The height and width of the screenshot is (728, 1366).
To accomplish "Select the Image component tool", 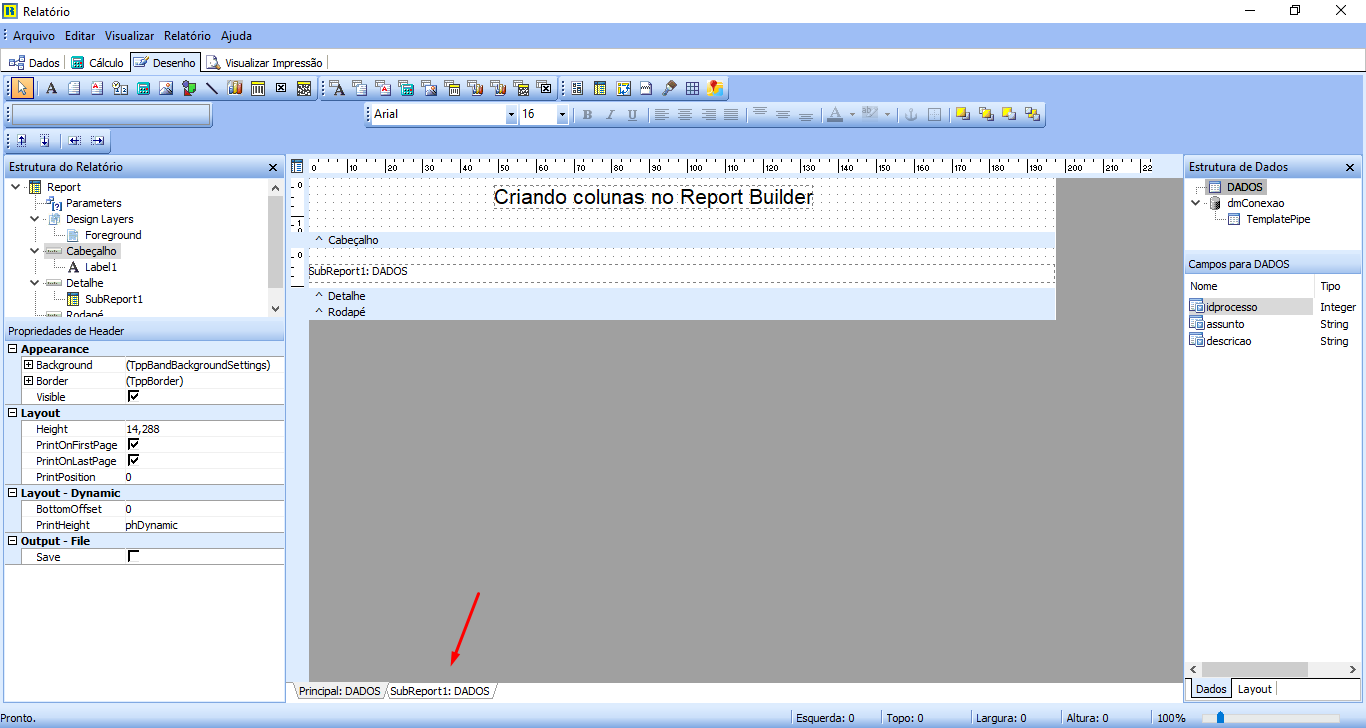I will 166,88.
